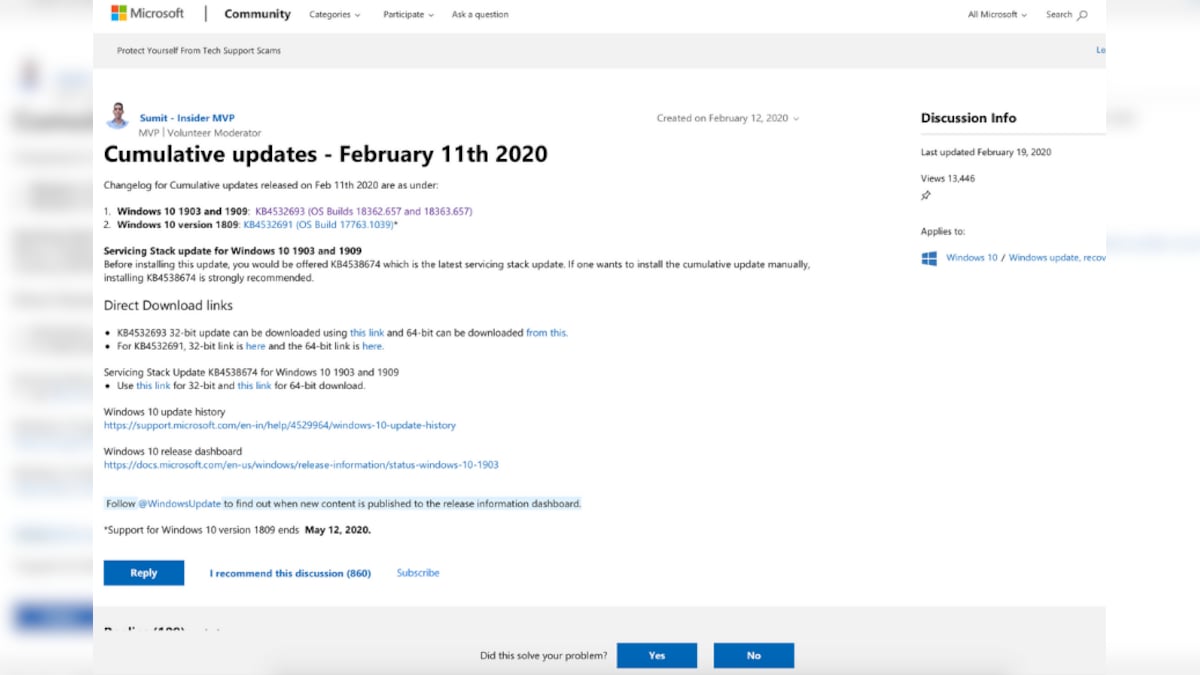Screen dimensions: 1200x675
Task: Click I recommend this discussion (860)
Action: (x=289, y=572)
